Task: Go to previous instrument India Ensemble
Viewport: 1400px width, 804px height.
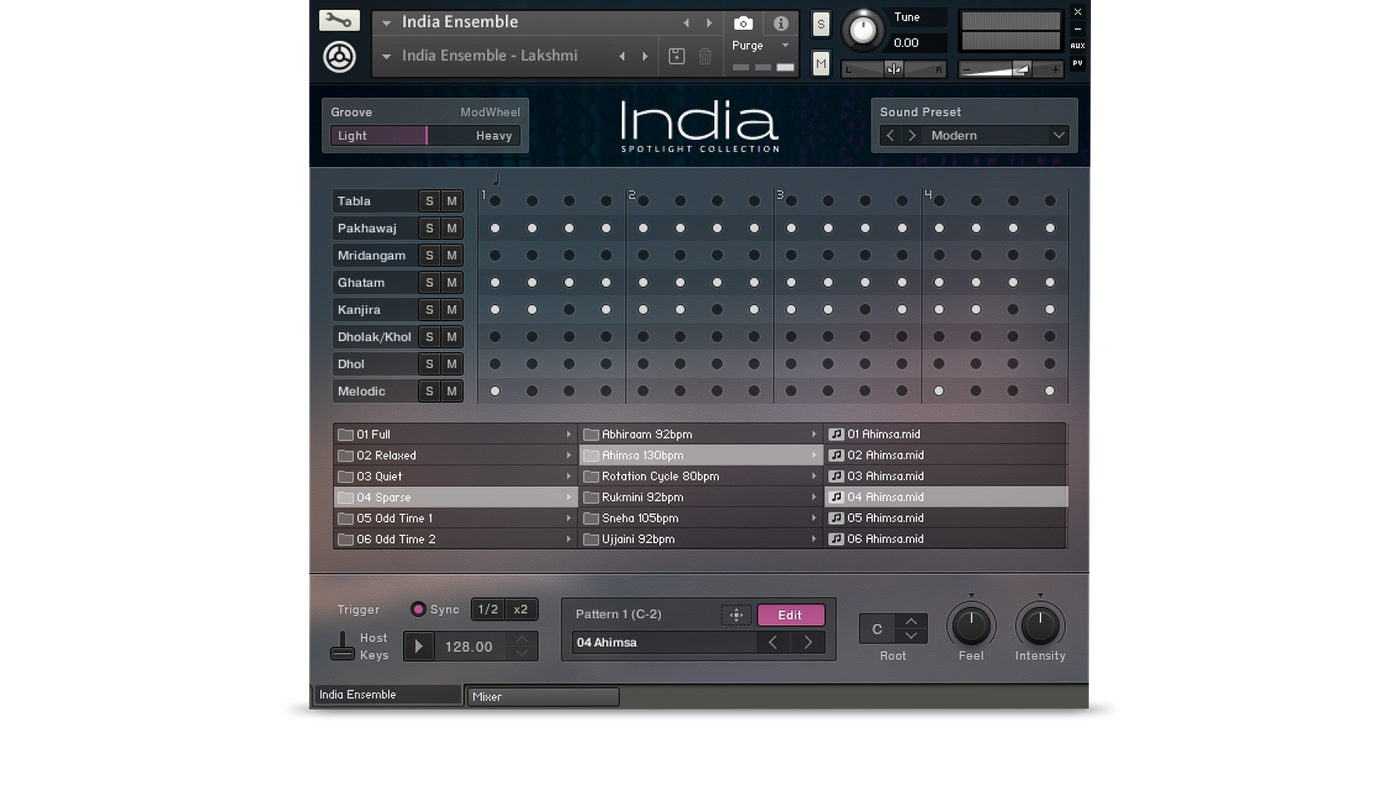Action: coord(686,23)
